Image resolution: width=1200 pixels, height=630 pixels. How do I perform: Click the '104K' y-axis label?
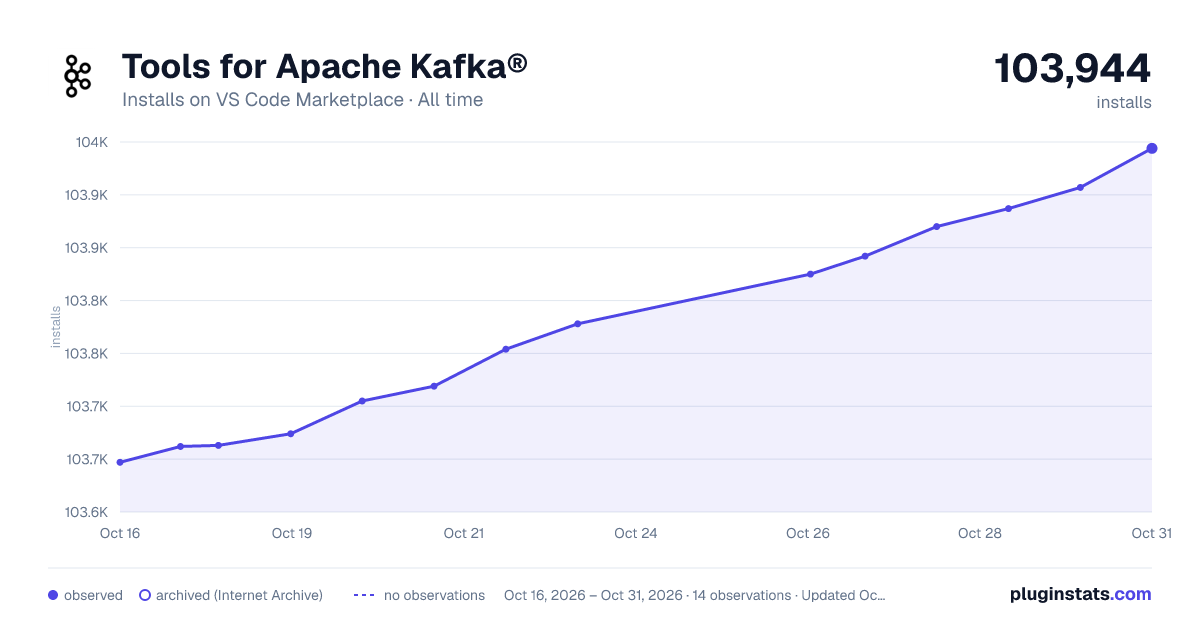pos(92,142)
